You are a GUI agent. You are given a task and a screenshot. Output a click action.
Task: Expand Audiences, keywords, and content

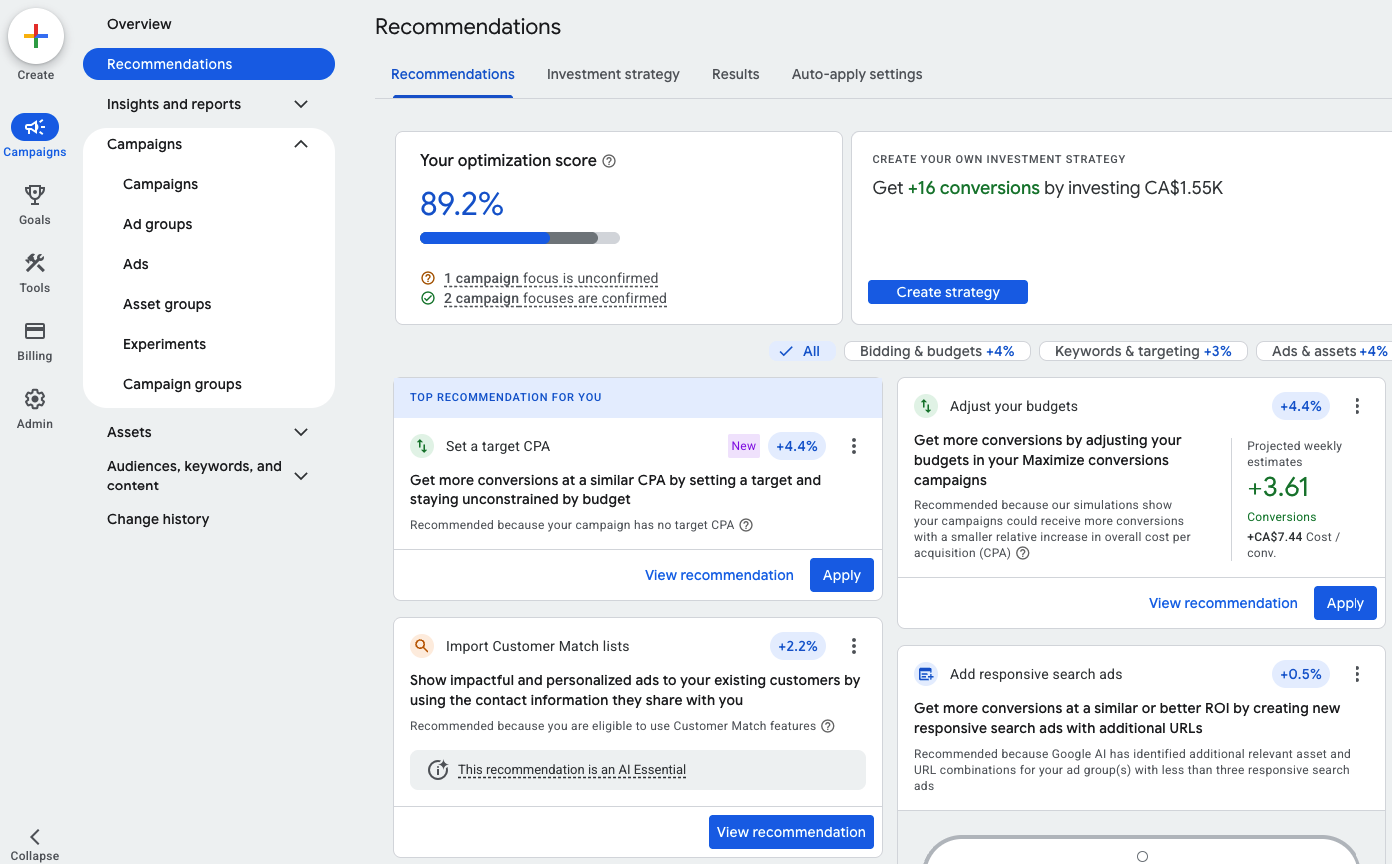tap(301, 476)
